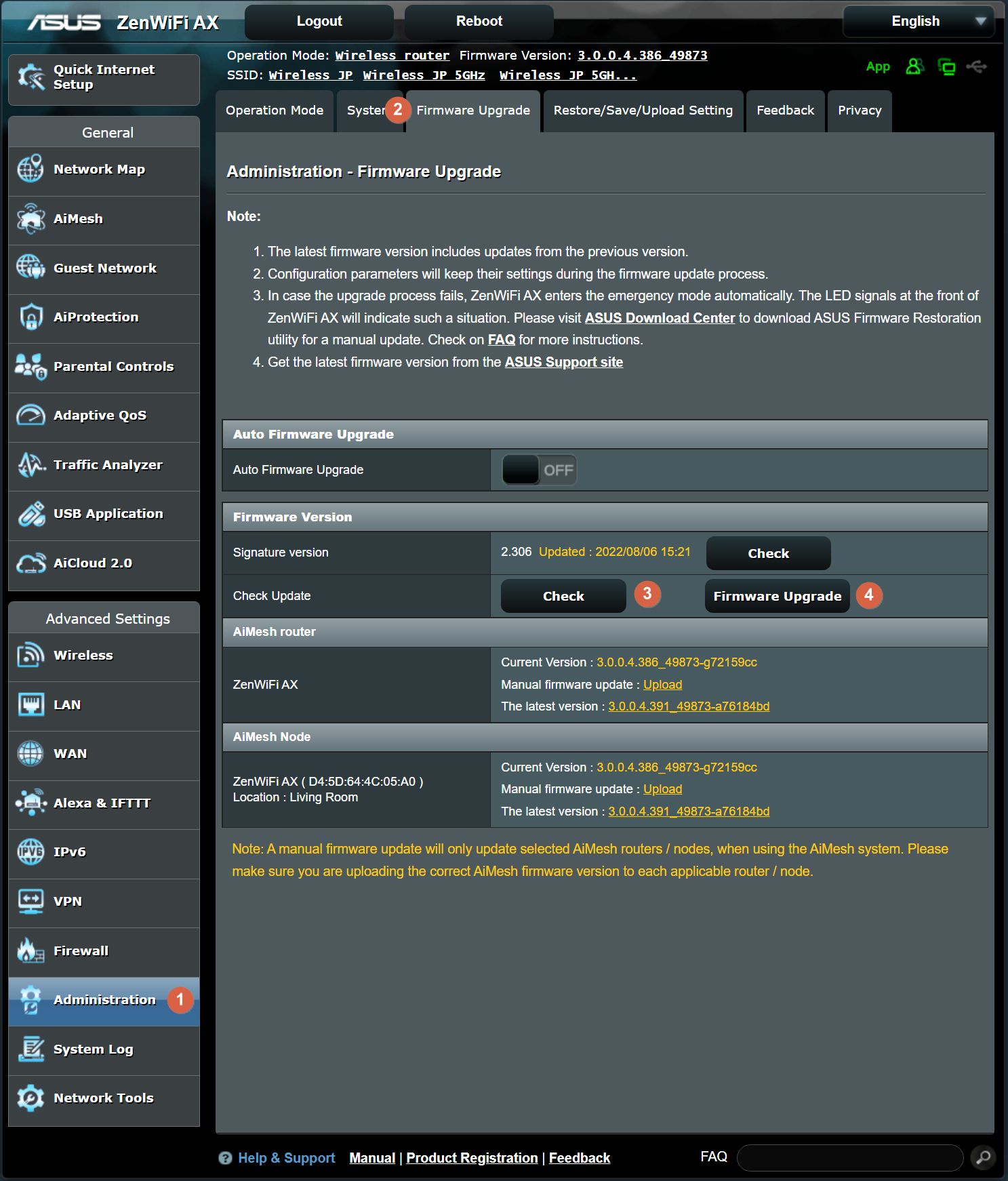
Task: Open VPN monitor icon
Action: click(x=31, y=901)
